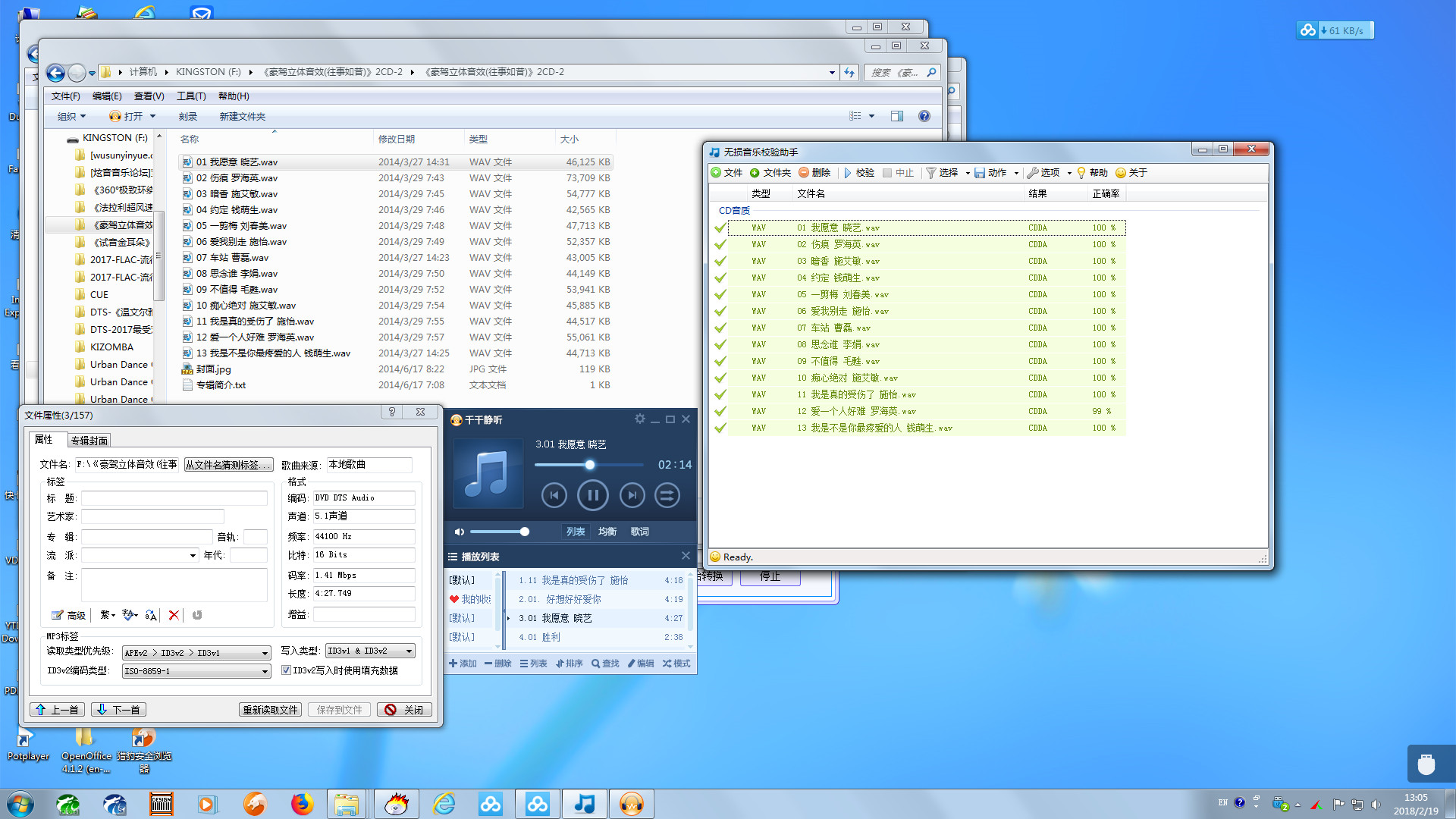Click 艺术家 artist input field

click(x=152, y=516)
